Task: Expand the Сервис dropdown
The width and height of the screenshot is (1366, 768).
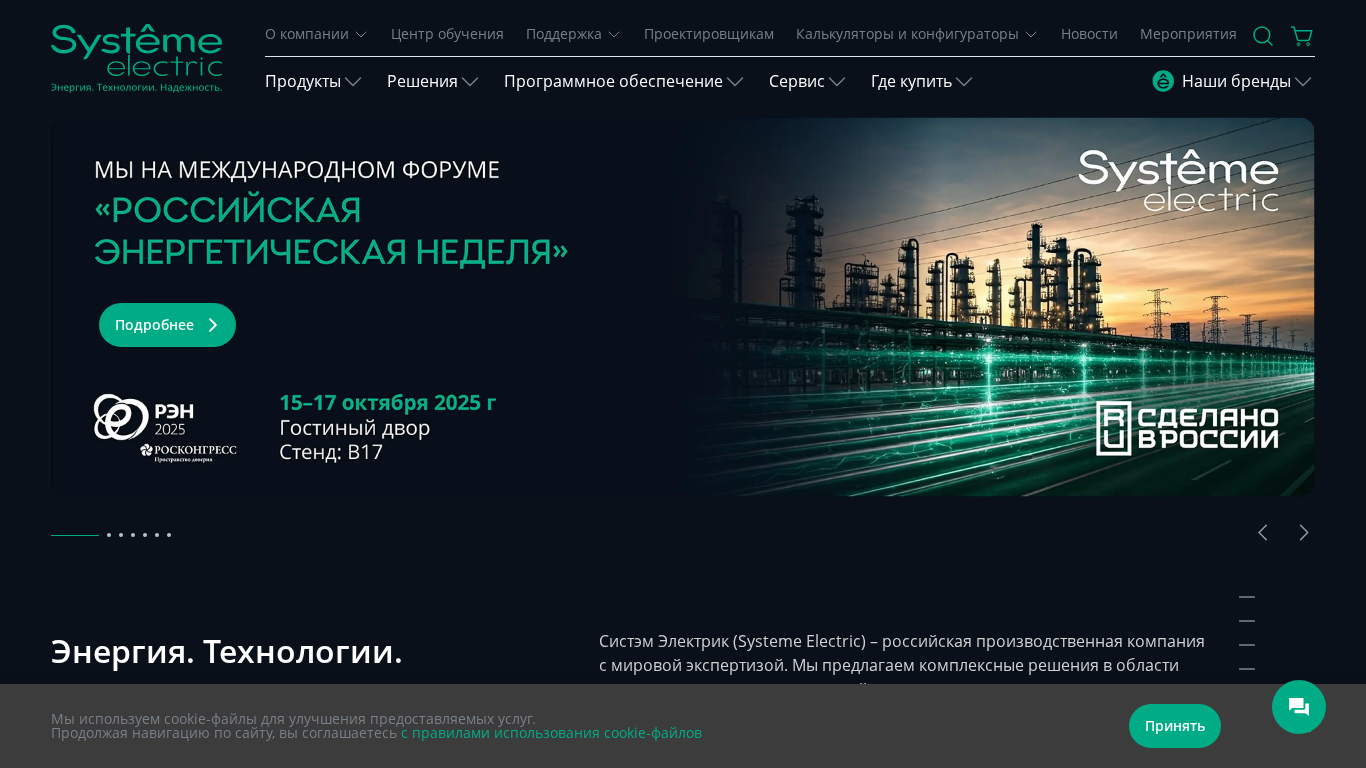Action: tap(807, 81)
